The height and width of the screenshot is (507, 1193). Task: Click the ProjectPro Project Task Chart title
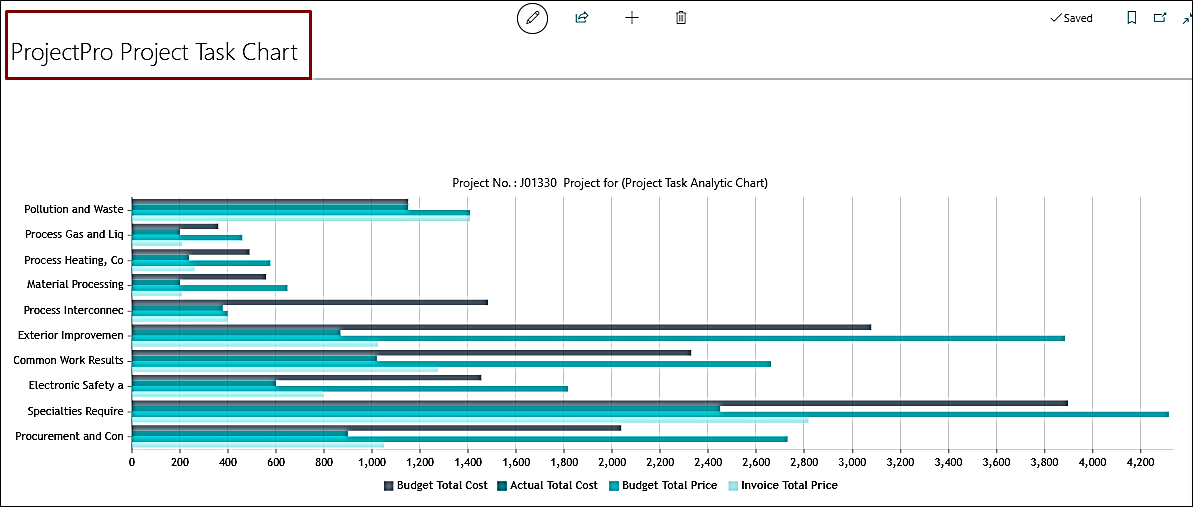pyautogui.click(x=154, y=52)
